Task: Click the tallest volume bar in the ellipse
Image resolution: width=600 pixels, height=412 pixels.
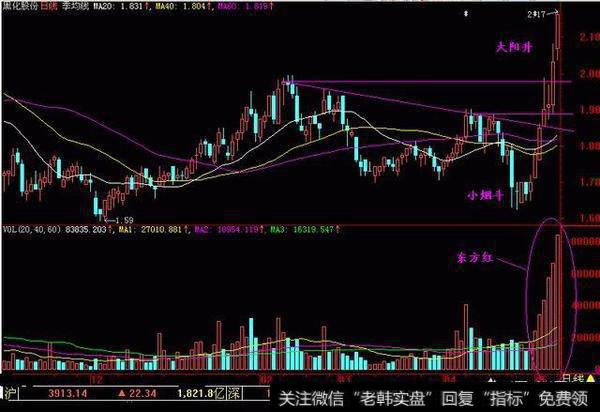Action: pos(560,300)
